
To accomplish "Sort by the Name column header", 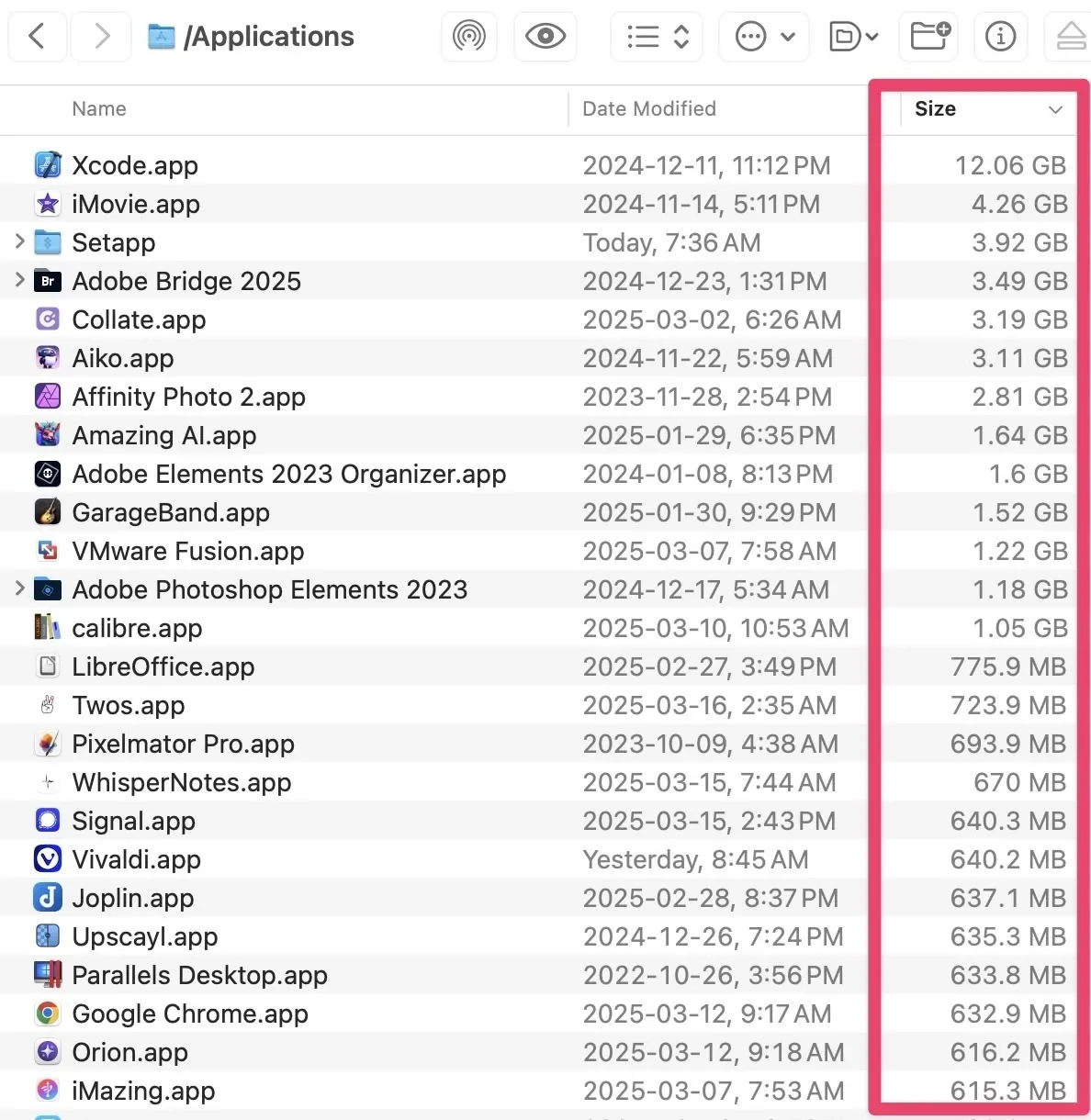I will tap(99, 109).
